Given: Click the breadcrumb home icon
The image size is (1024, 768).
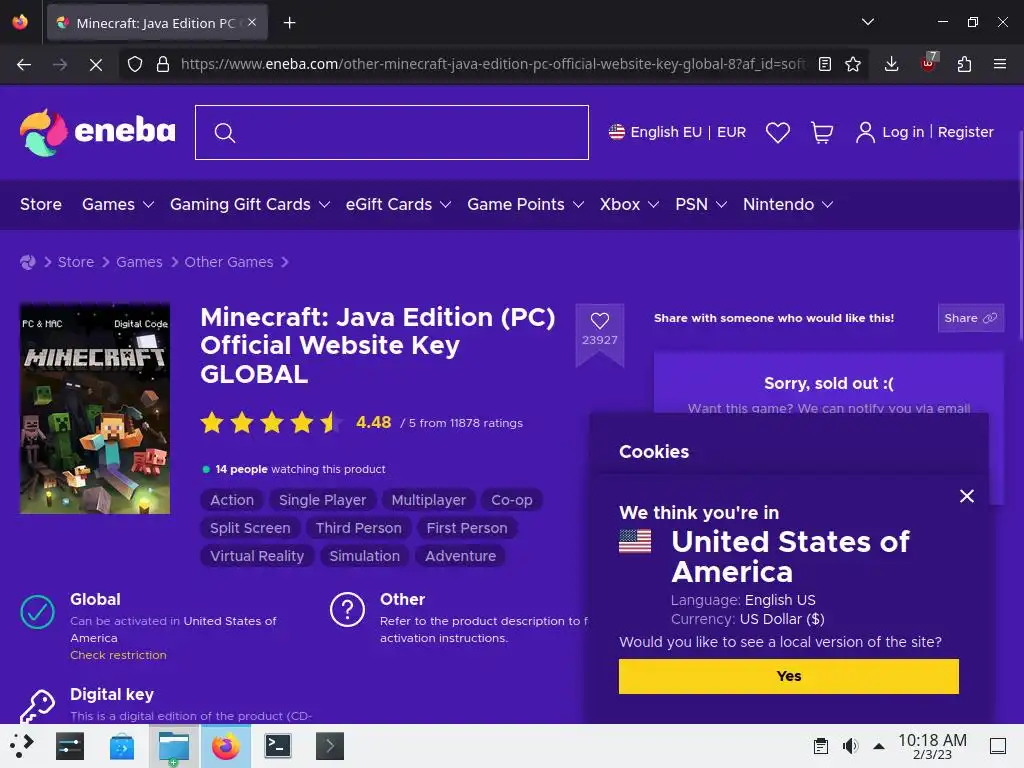Looking at the screenshot, I should point(27,262).
